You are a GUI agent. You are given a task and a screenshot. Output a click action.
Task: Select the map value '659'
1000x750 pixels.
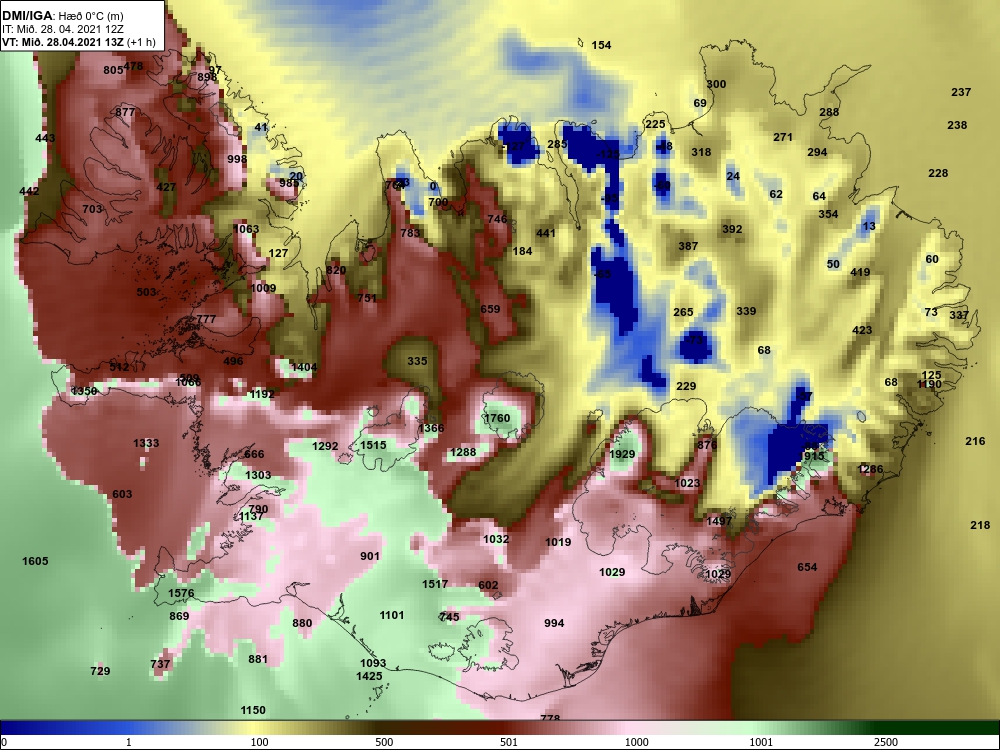(490, 309)
